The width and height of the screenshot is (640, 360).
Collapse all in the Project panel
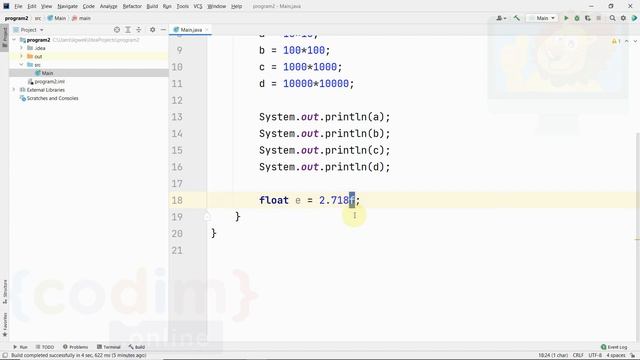coord(139,30)
